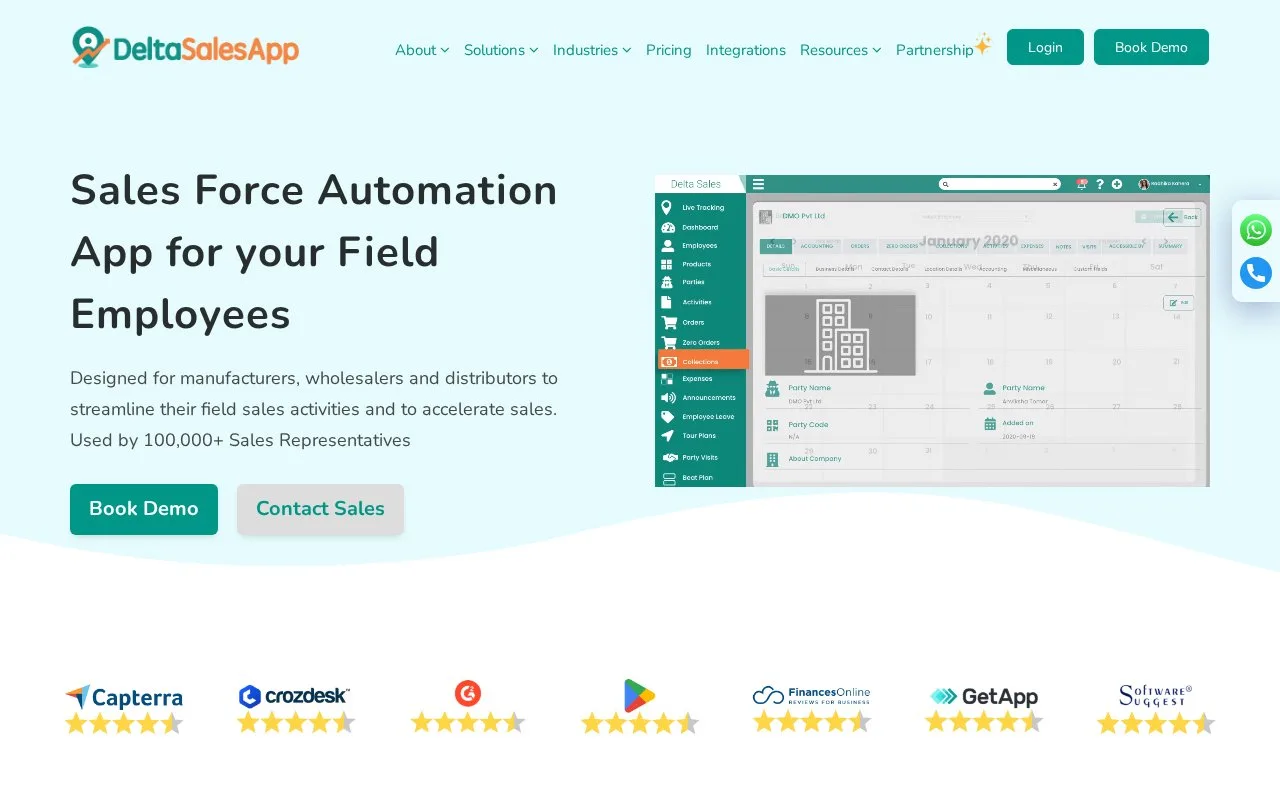
Task: Select highlighted Collections item in dashboard preview
Action: (x=703, y=361)
